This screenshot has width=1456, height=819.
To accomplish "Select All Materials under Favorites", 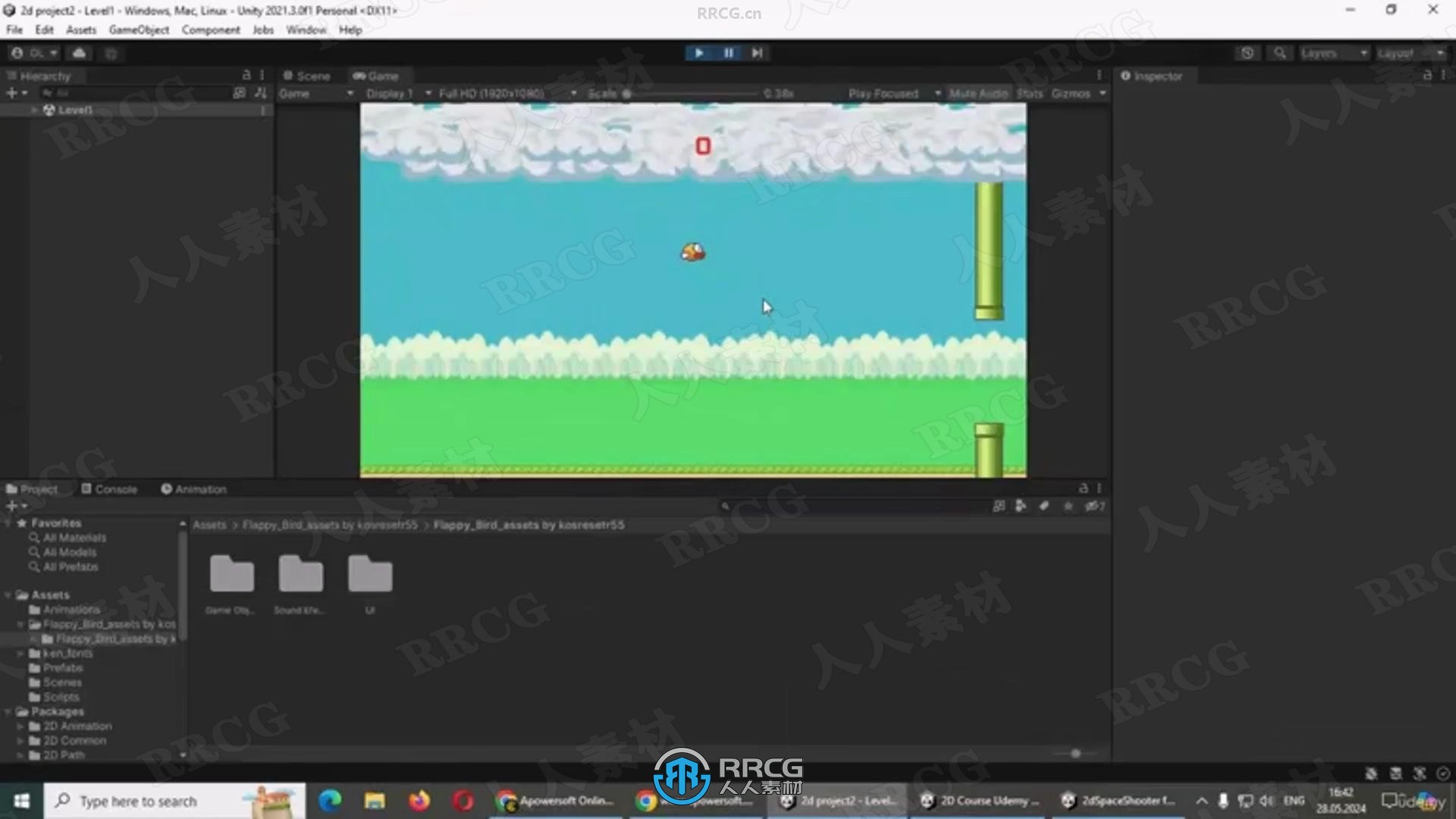I will coord(74,538).
